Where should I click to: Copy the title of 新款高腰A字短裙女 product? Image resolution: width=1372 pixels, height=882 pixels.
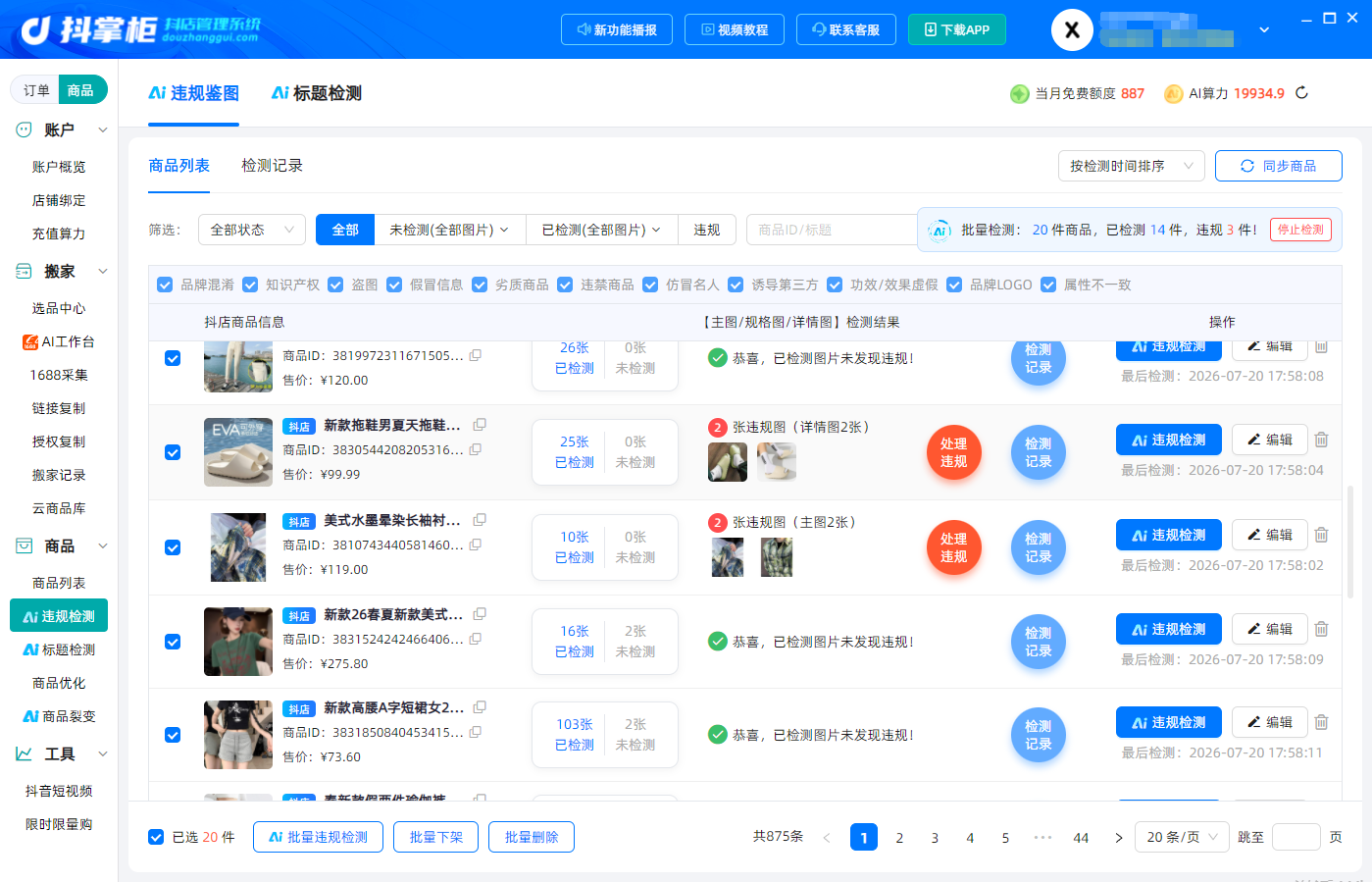click(x=480, y=707)
